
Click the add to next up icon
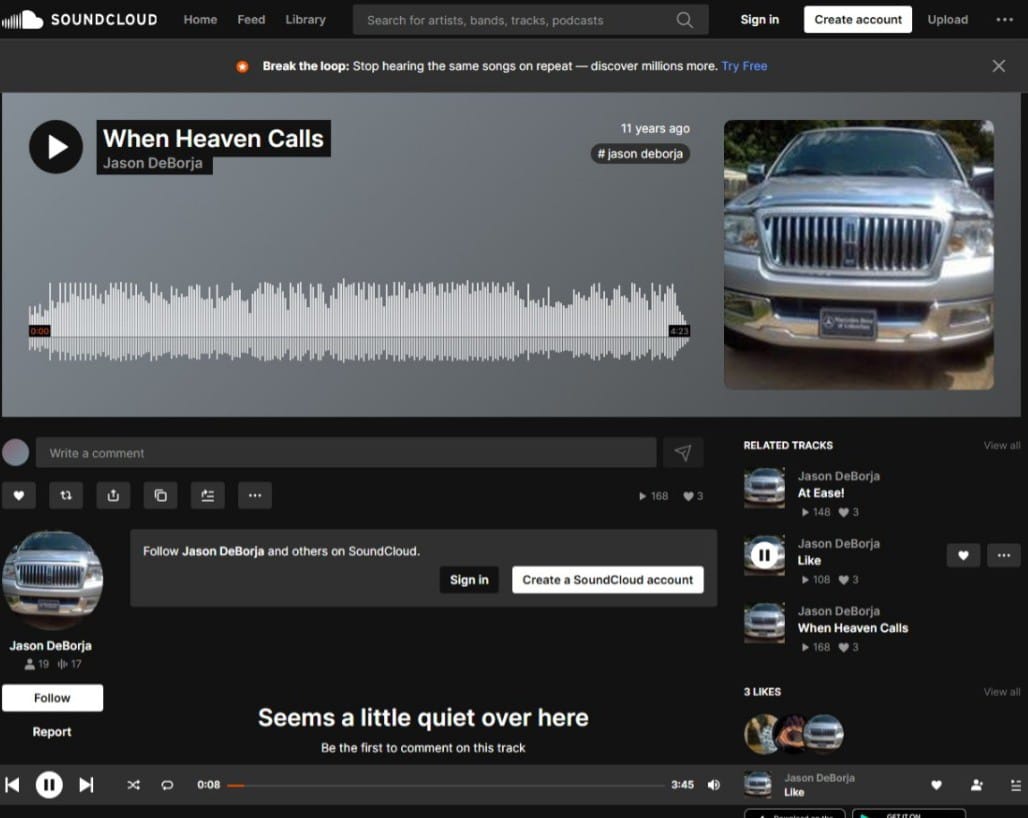[208, 495]
